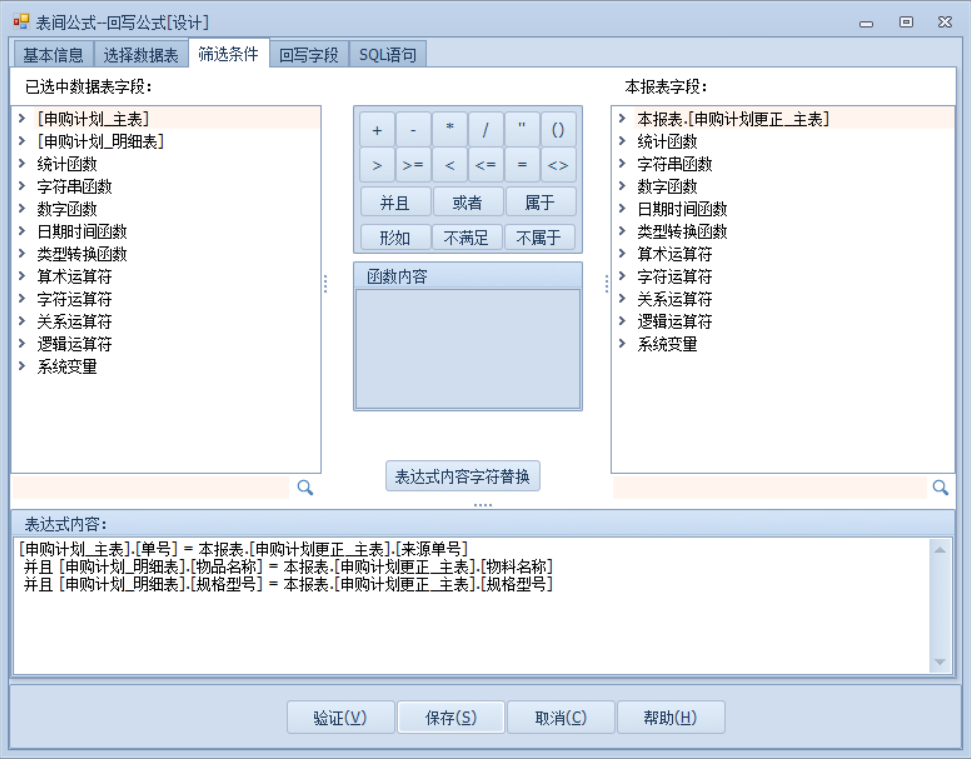Insert the greater-than-or-equal operator

[x=413, y=165]
